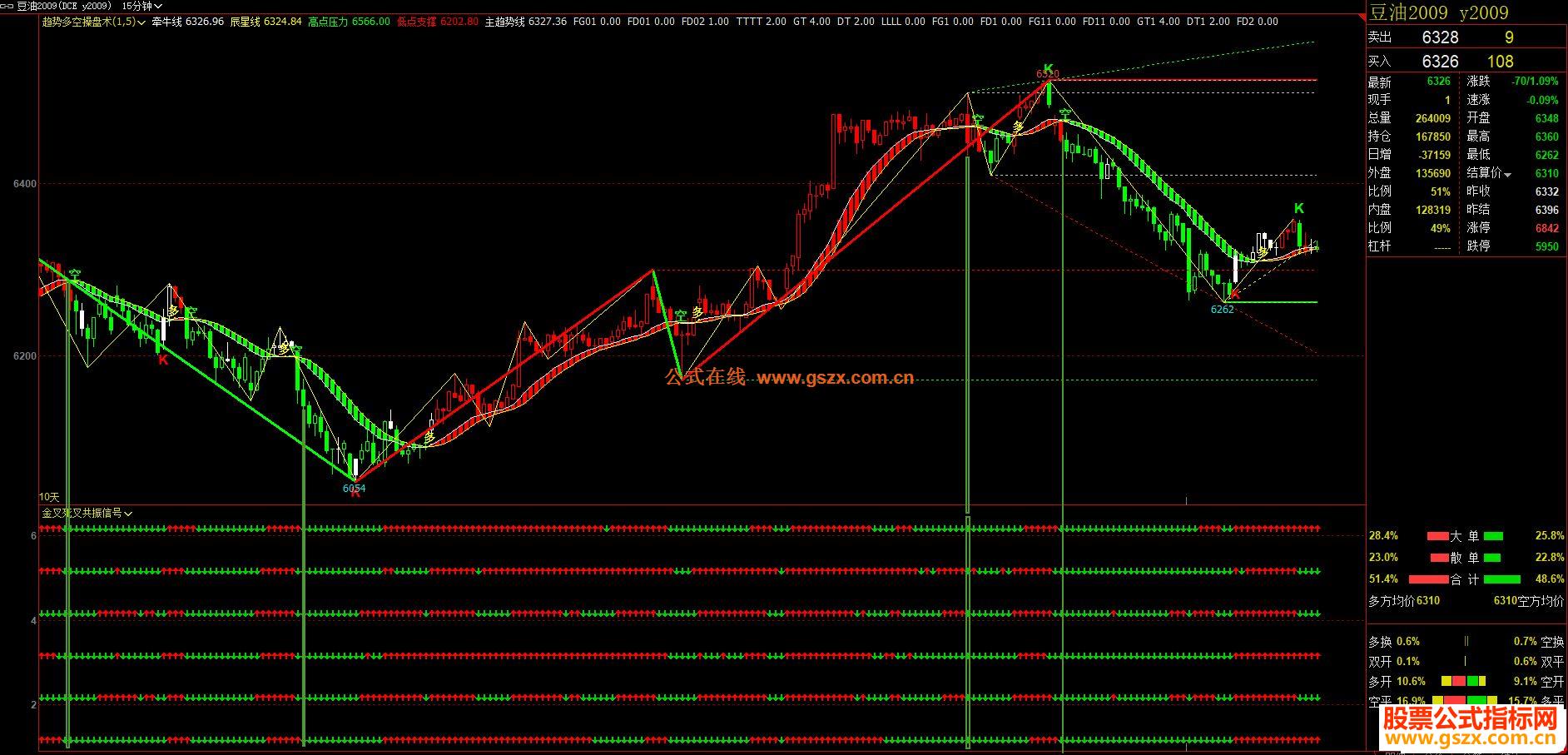The image size is (1568, 755).
Task: Click the 多换 0.6% row value
Action: coord(1408,642)
